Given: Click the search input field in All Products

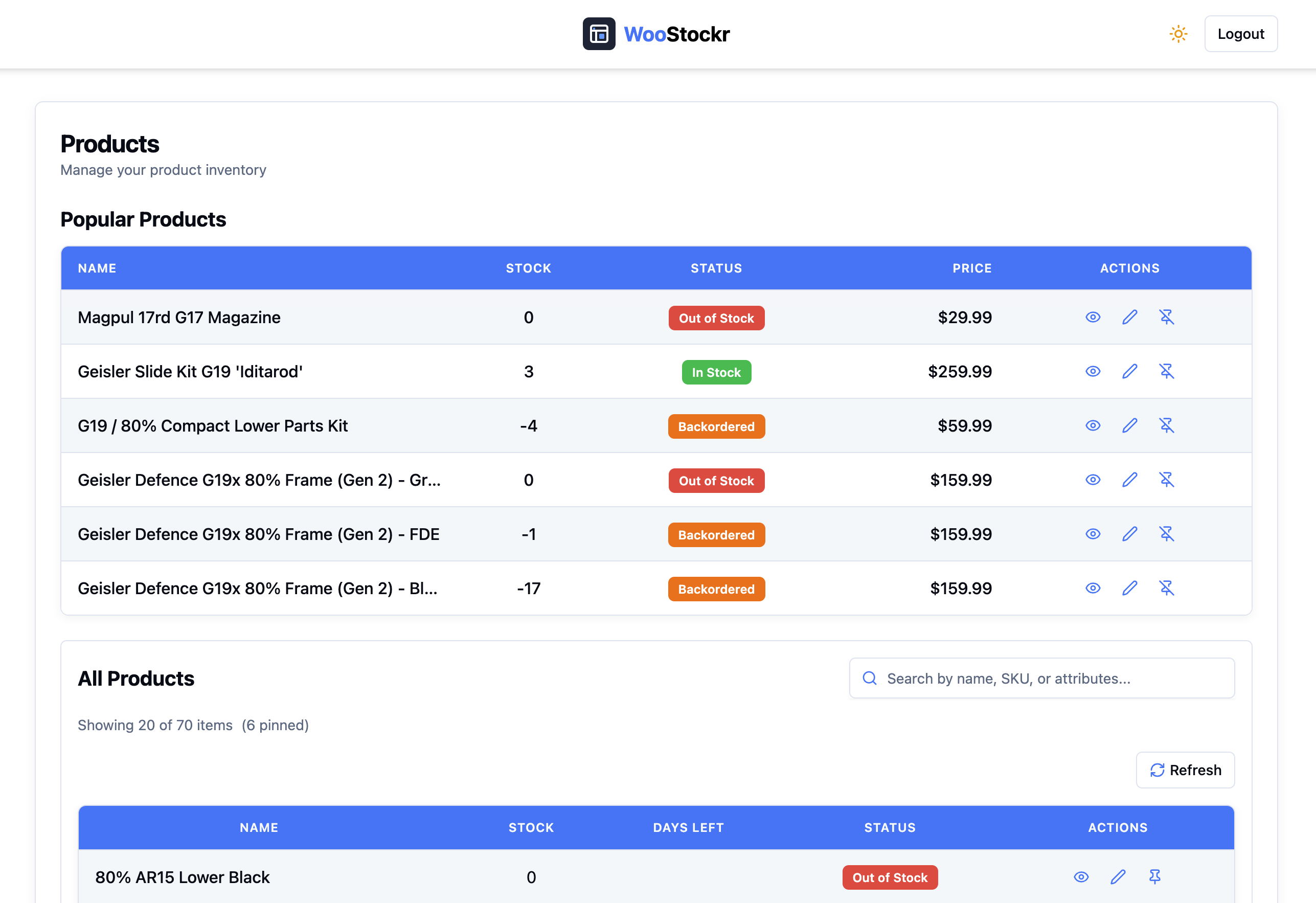Looking at the screenshot, I should 1040,678.
